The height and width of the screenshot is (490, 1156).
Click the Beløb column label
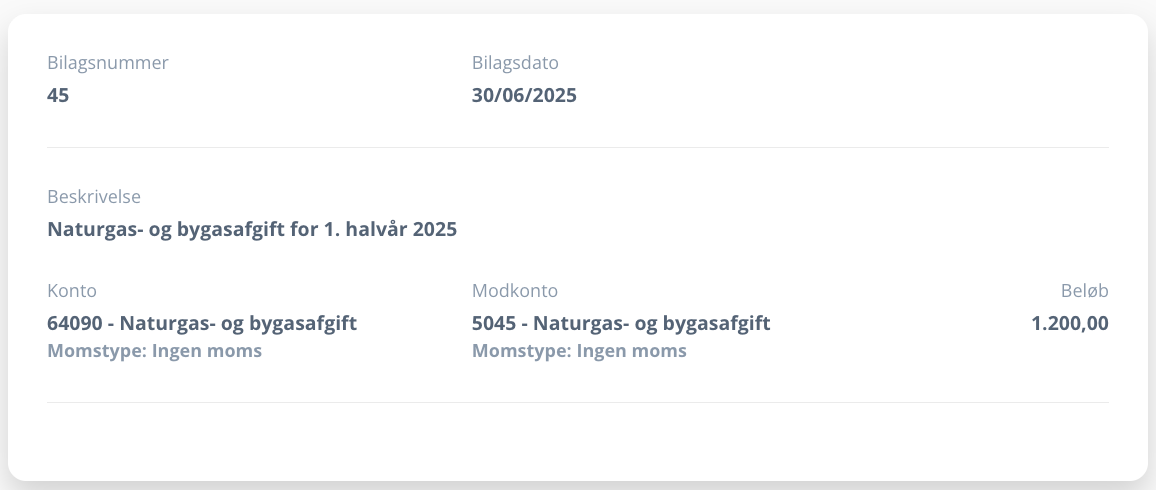[1084, 291]
